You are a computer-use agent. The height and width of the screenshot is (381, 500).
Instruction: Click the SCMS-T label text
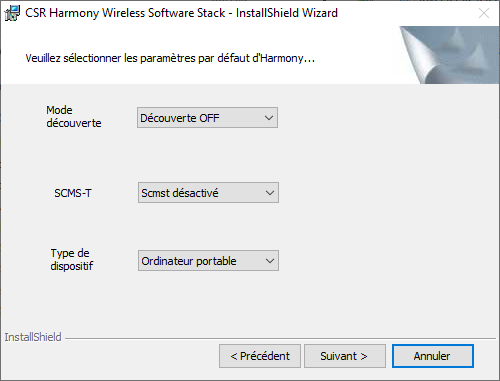[73, 193]
